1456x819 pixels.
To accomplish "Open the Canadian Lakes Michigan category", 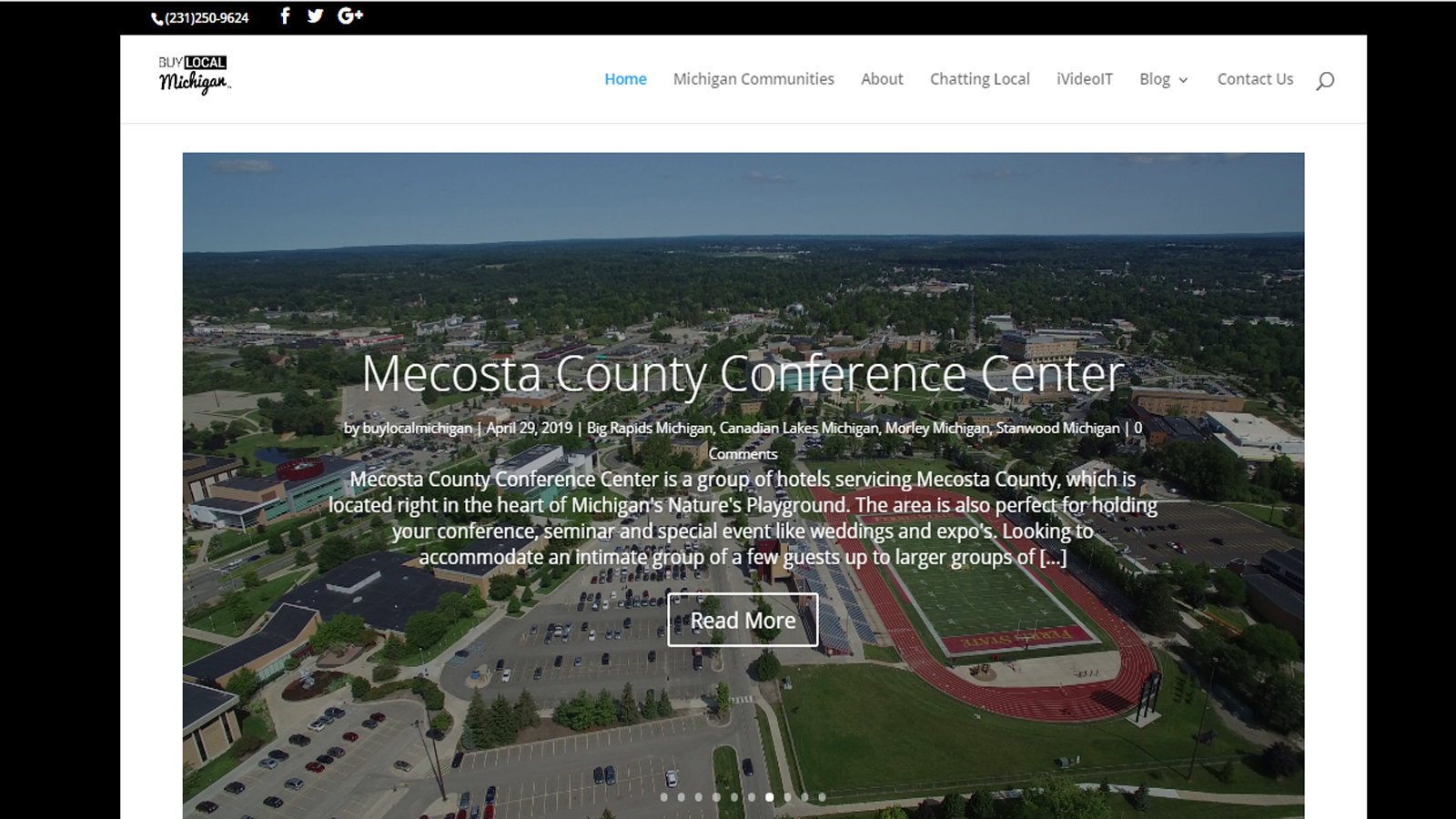I will (799, 428).
